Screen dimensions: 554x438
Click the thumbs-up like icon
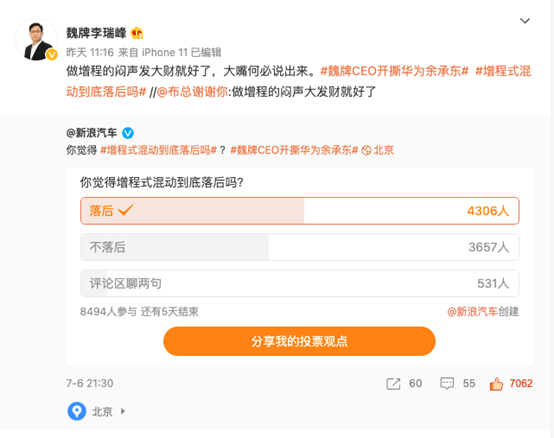(x=496, y=384)
